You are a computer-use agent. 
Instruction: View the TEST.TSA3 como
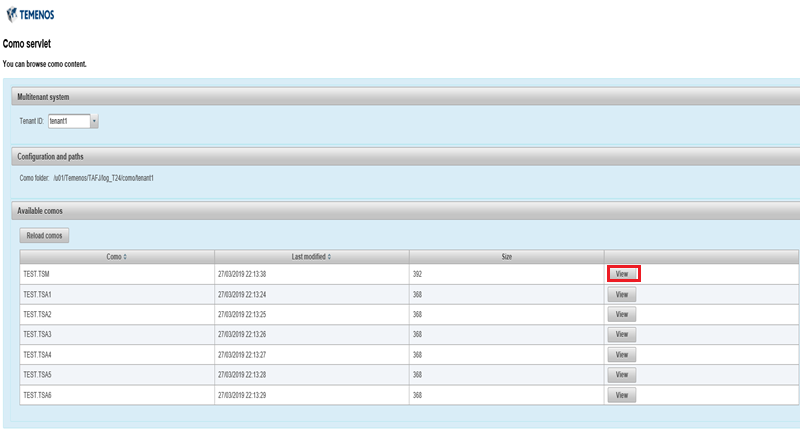click(x=622, y=334)
